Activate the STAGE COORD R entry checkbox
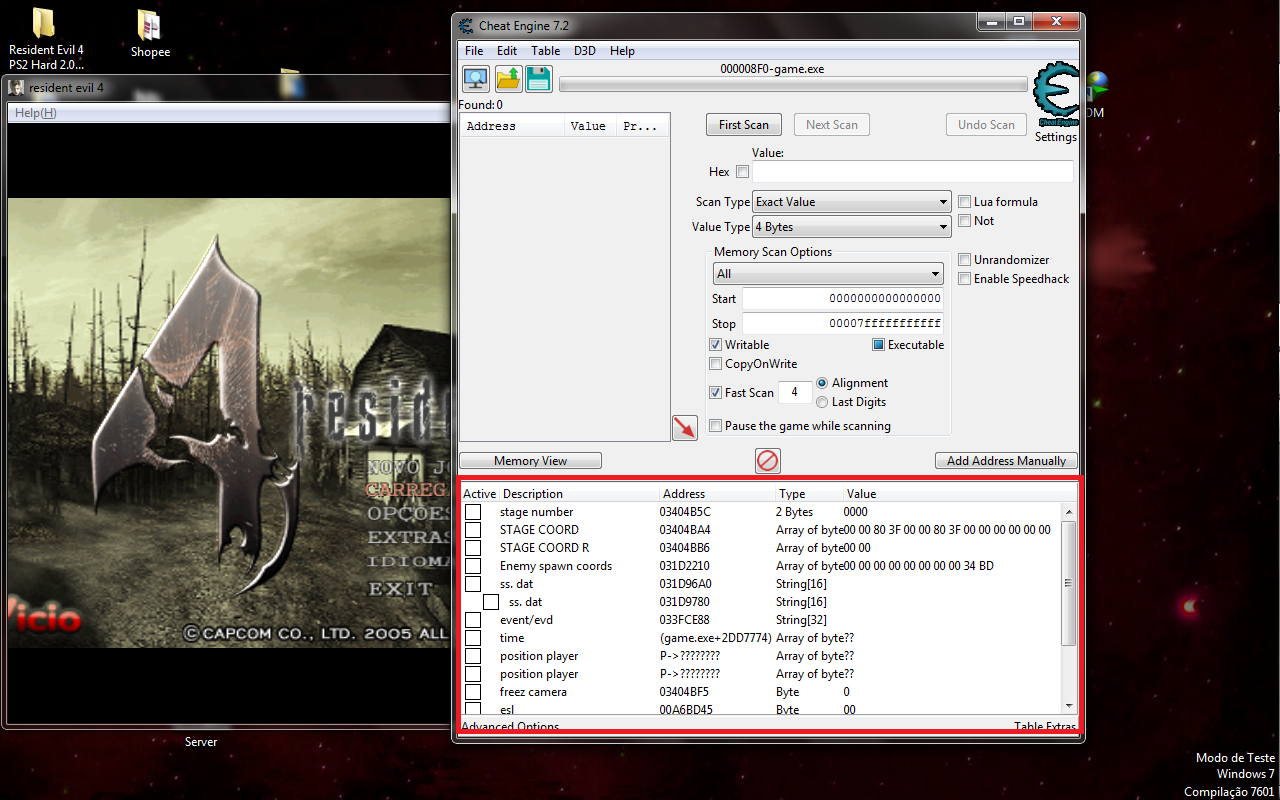The width and height of the screenshot is (1280, 800). tap(473, 548)
